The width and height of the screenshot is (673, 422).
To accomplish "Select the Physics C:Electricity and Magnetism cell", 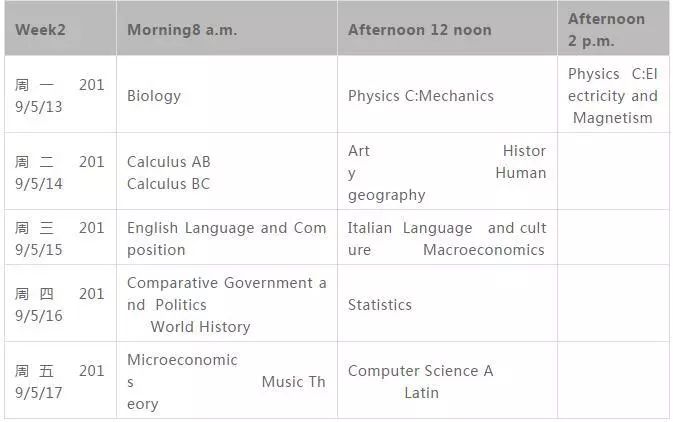I will [613, 94].
